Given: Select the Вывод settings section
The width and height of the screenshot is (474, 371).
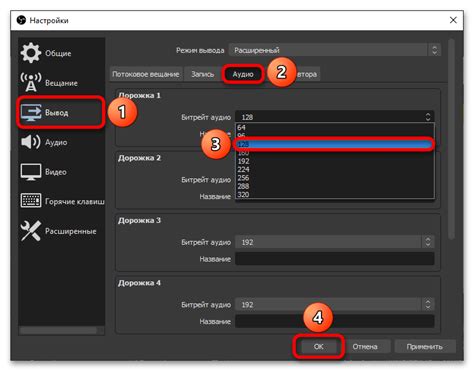Looking at the screenshot, I should pyautogui.click(x=62, y=112).
